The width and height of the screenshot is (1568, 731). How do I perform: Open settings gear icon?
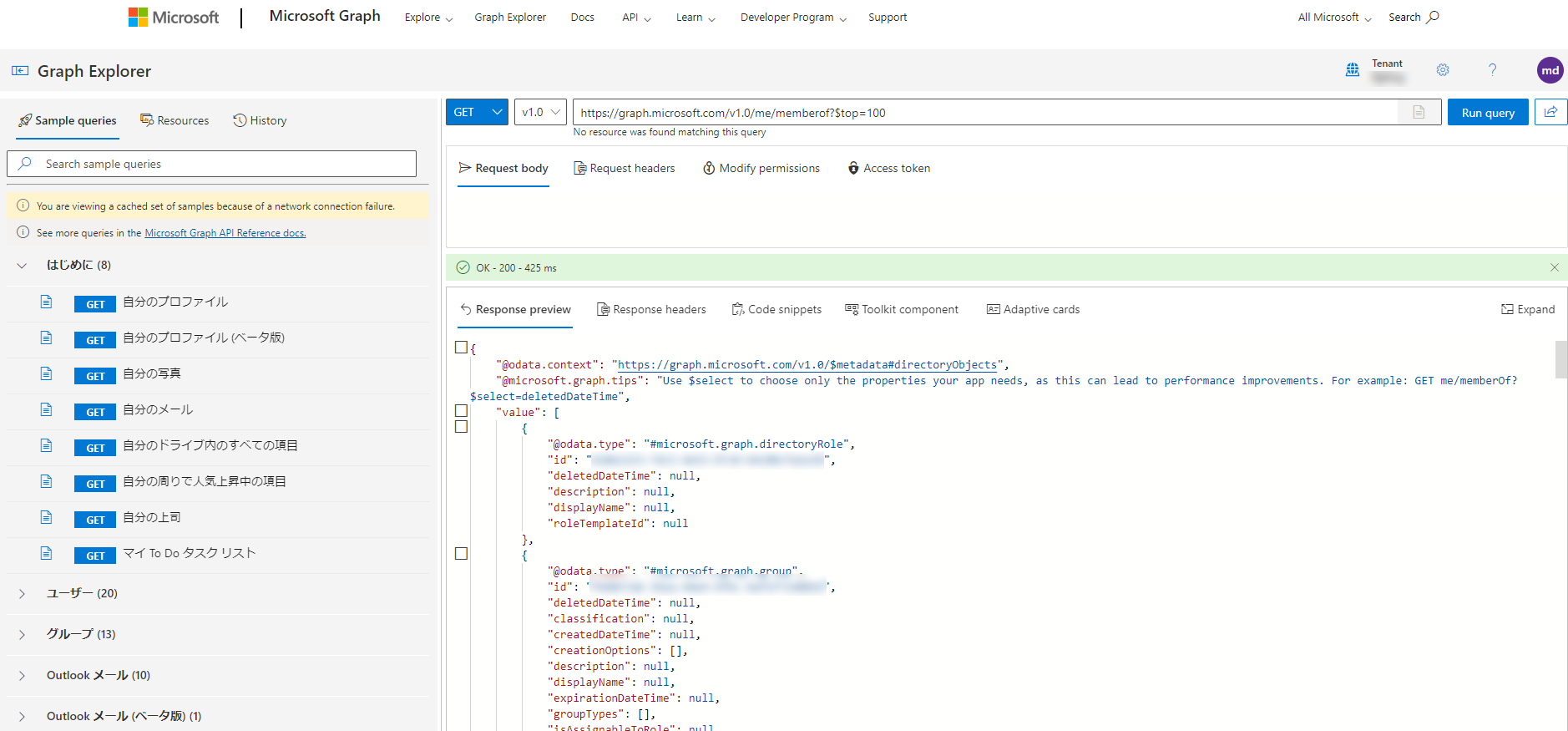1443,70
